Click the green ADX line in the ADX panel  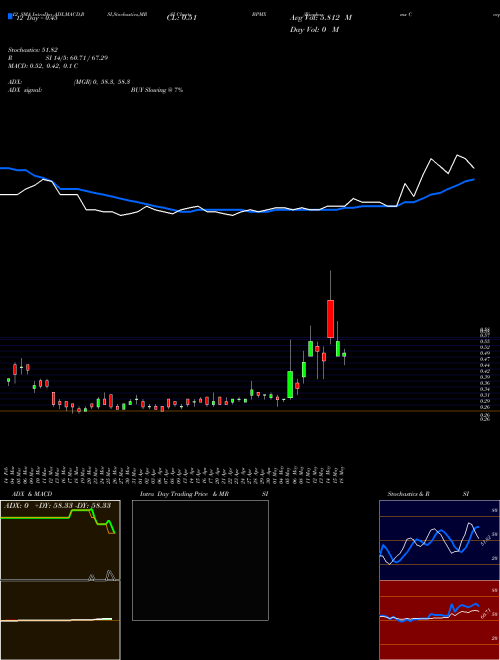tap(58, 519)
